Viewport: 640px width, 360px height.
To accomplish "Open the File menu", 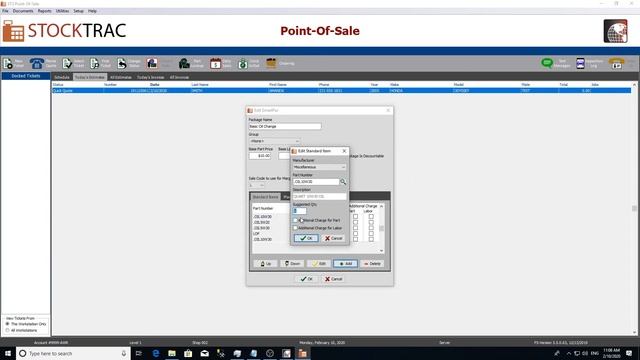I will tap(5, 11).
